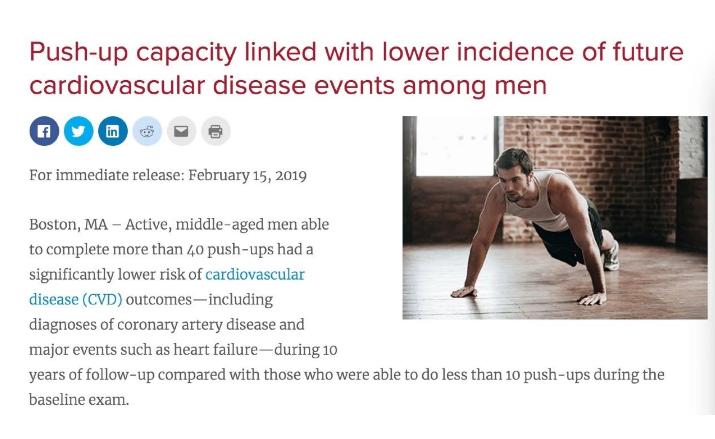The image size is (715, 439).
Task: Share the article on Facebook
Action: [44, 131]
